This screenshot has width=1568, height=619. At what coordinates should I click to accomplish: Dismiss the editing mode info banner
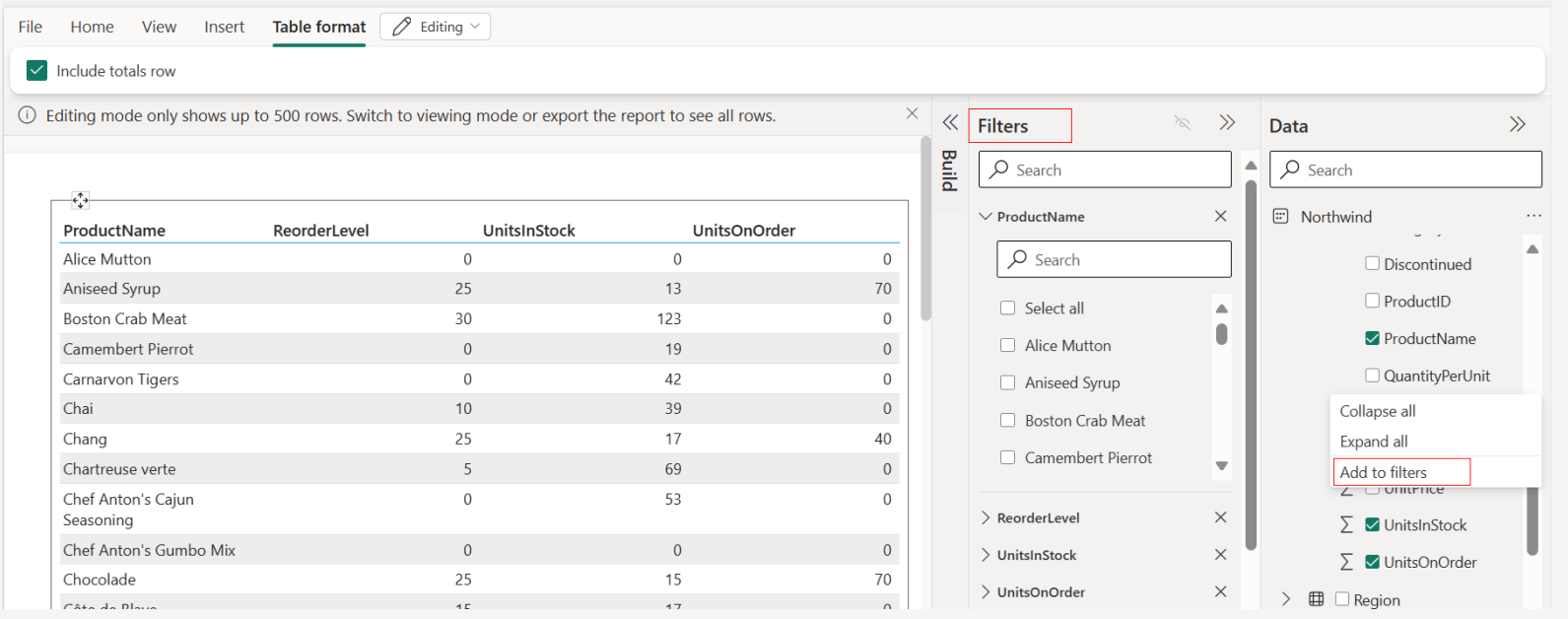(912, 114)
